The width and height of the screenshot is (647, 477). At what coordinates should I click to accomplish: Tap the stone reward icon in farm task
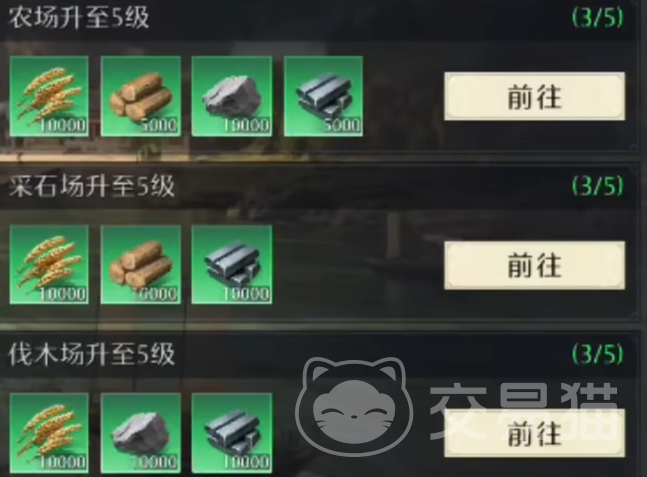(x=232, y=96)
